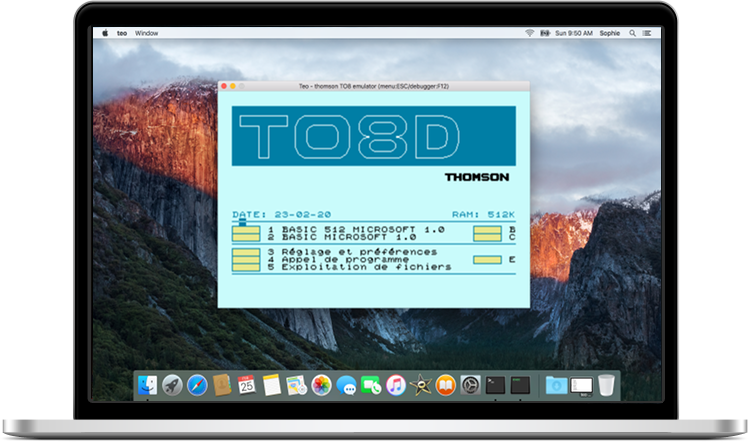Open the Contacts address book icon
The image size is (749, 442).
[x=222, y=385]
